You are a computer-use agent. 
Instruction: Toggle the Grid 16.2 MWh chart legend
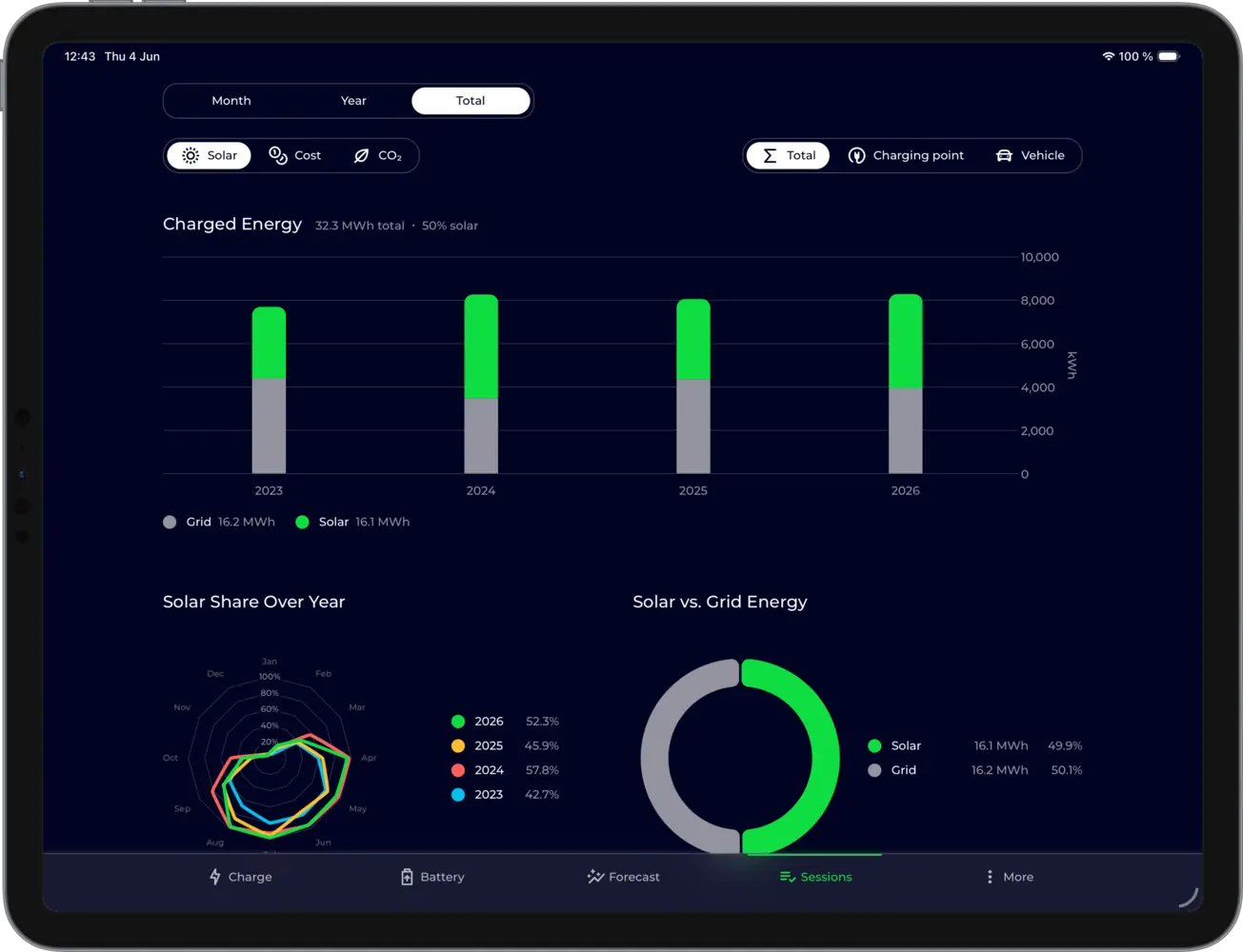pyautogui.click(x=219, y=522)
